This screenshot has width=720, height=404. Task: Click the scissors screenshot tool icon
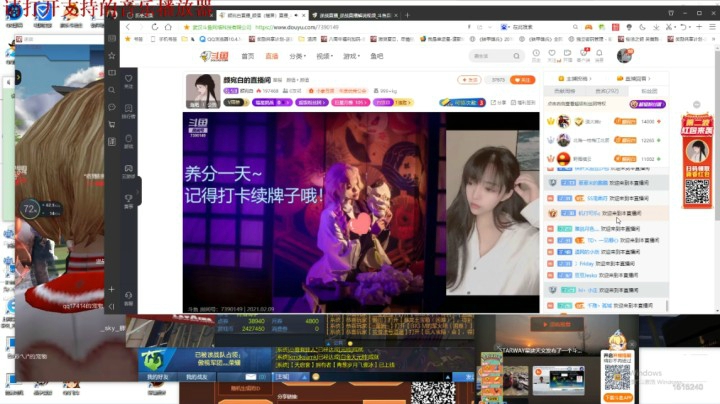669,27
